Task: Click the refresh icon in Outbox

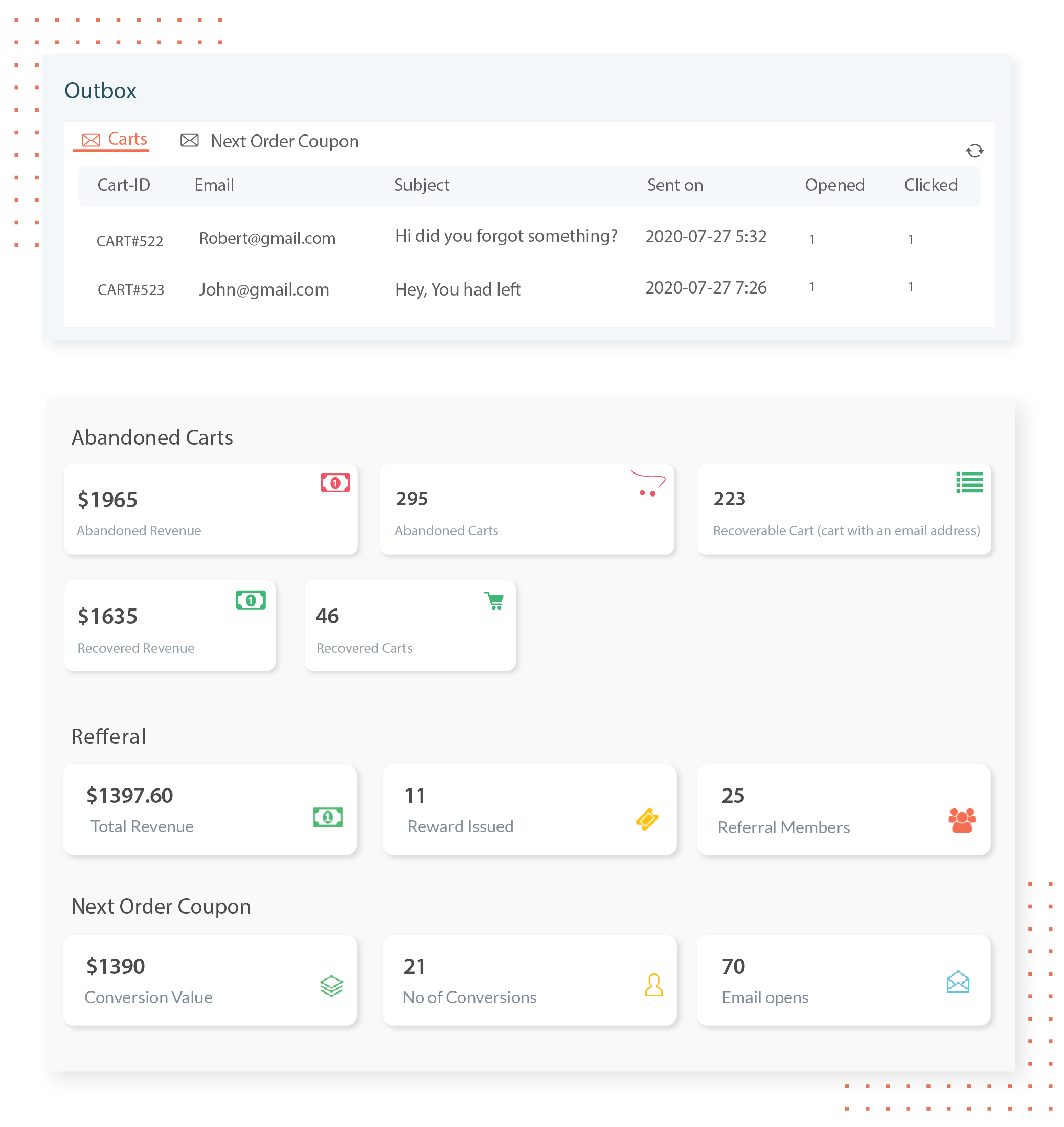Action: (974, 151)
